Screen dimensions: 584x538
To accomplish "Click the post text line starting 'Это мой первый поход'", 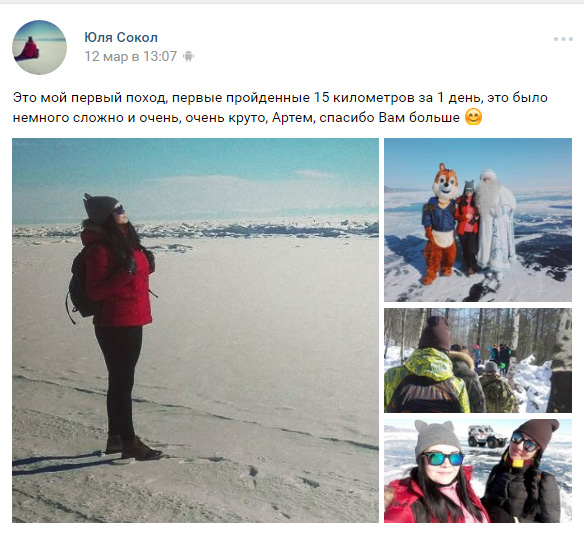I will [x=280, y=98].
